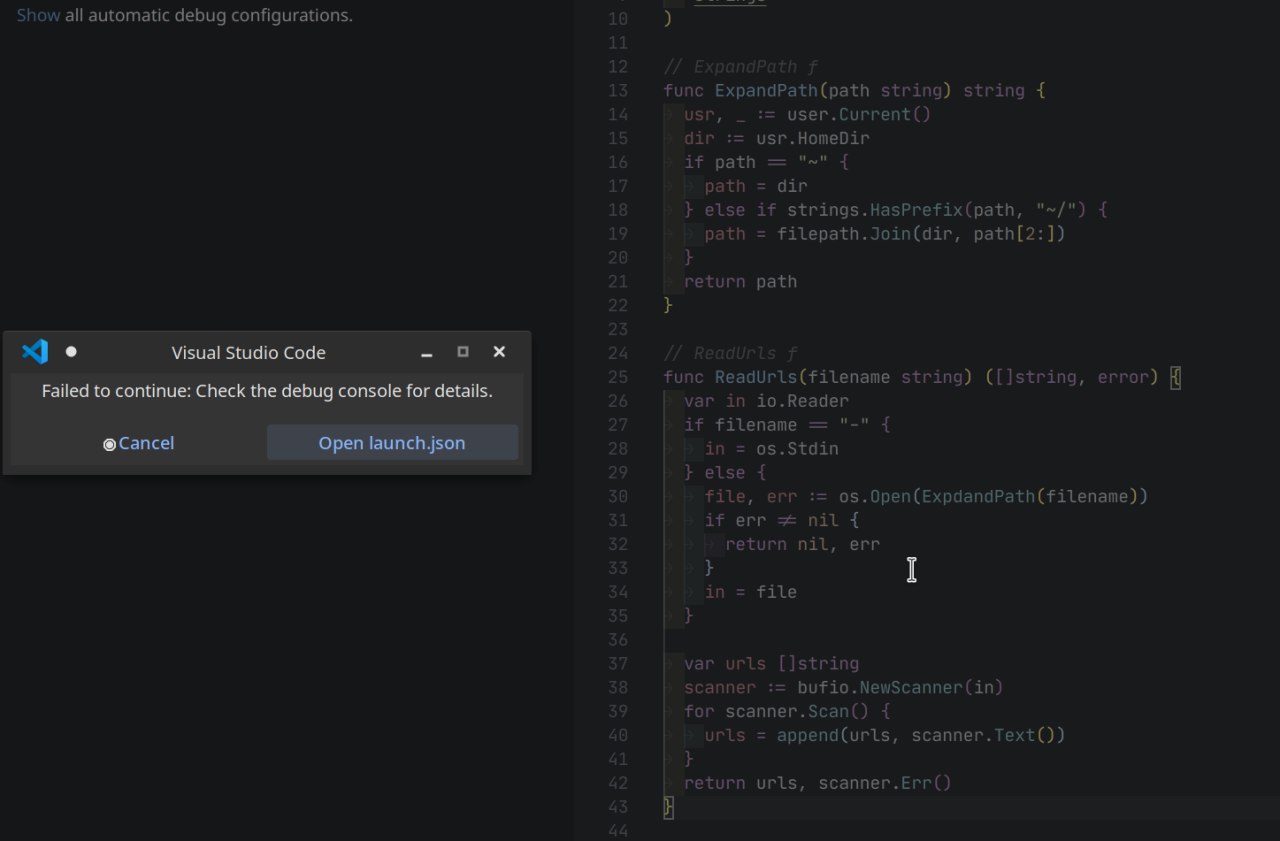Viewport: 1280px width, 841px height.
Task: Click the 'ReadUrls' function name on line 25
Action: click(755, 377)
